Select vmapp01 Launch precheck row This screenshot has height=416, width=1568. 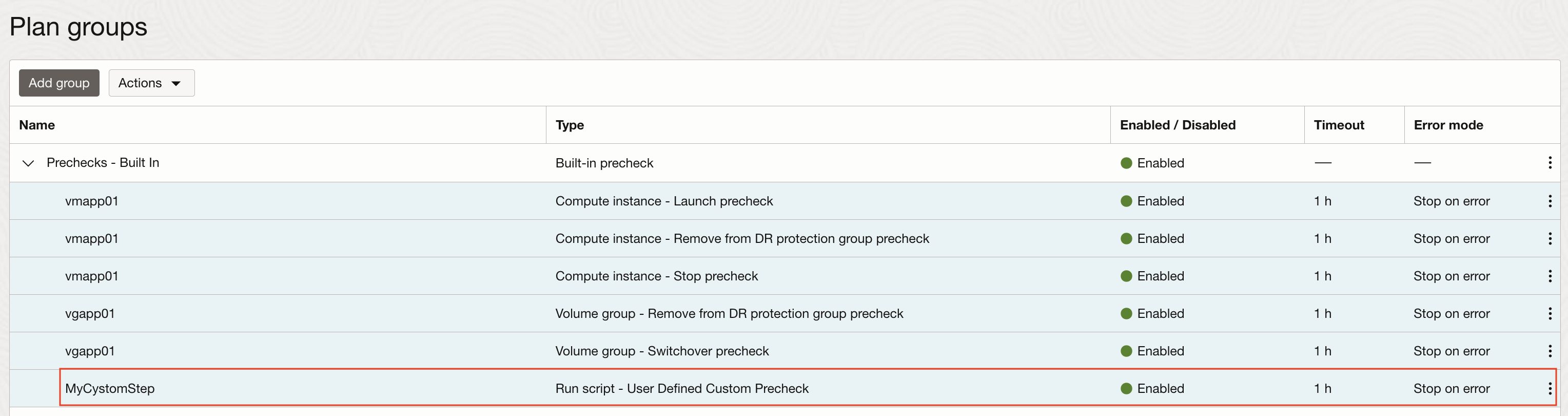click(92, 201)
